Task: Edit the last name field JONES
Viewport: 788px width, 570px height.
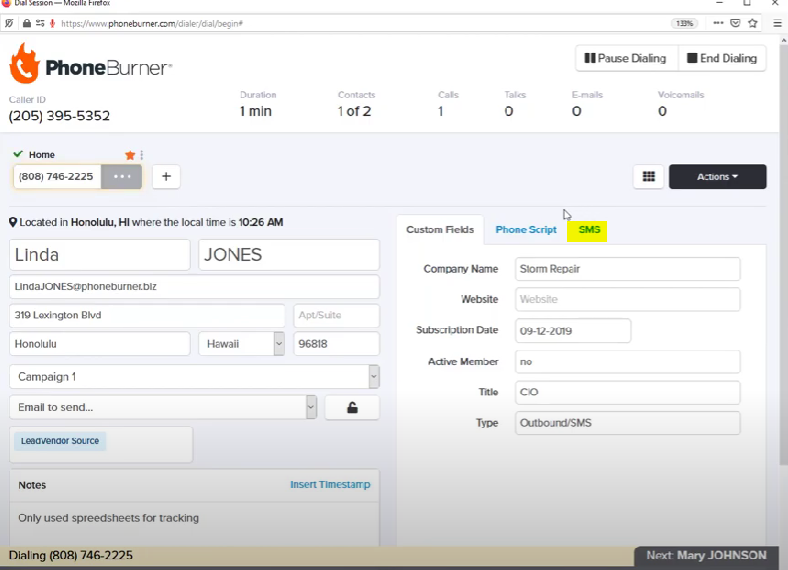Action: [x=288, y=255]
